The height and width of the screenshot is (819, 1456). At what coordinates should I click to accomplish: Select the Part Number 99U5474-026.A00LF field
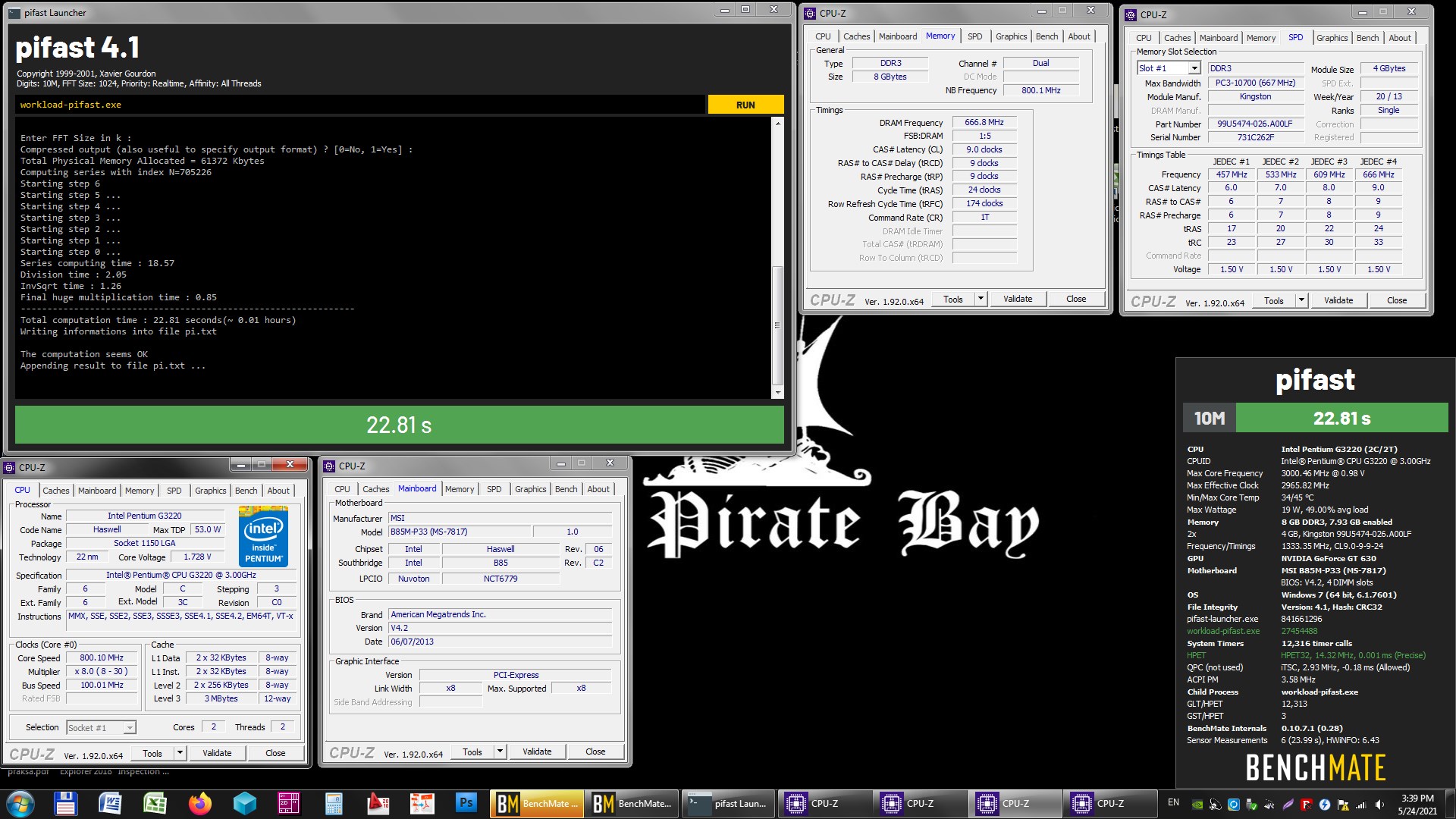coord(1255,124)
